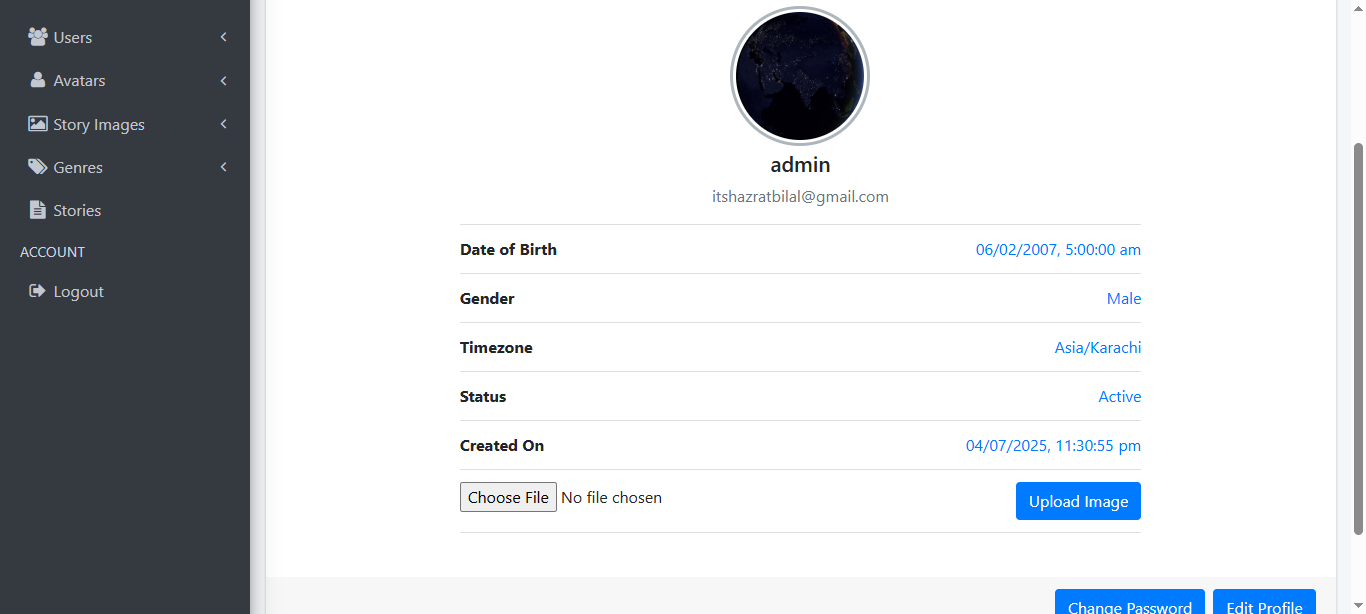
Task: Click the itshazratbilal@gmail.com email text
Action: pyautogui.click(x=800, y=196)
